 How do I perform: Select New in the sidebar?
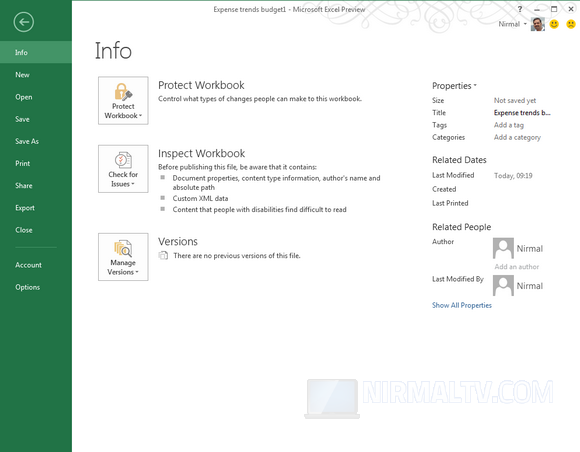36,75
